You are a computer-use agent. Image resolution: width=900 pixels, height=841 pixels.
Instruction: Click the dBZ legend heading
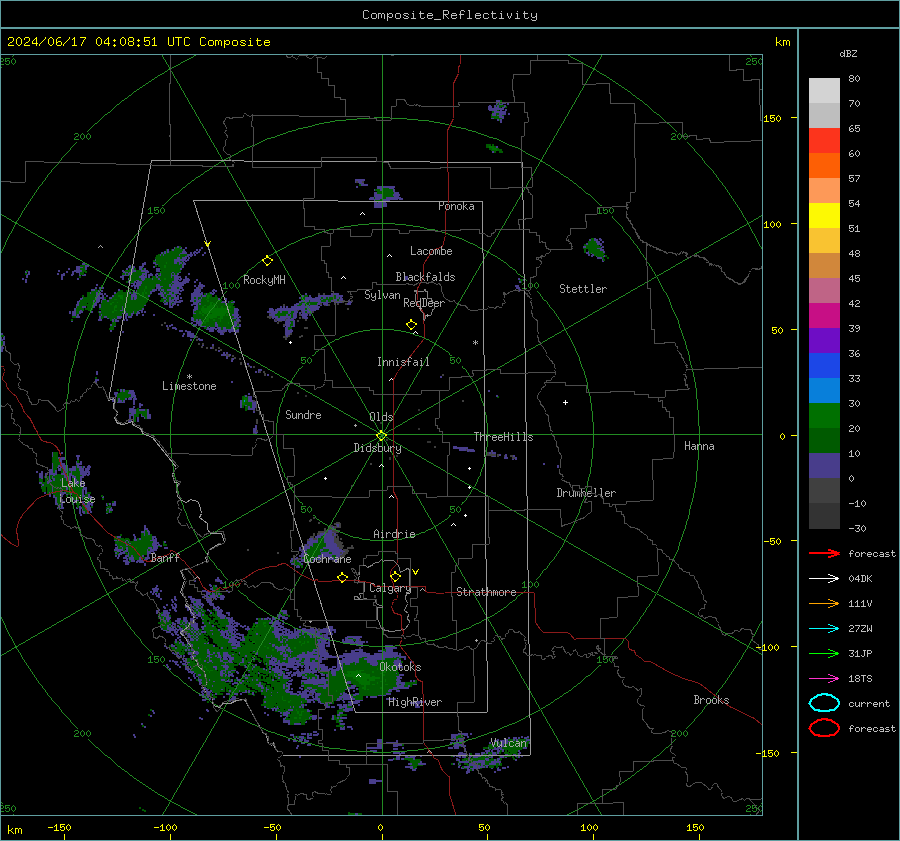(848, 53)
